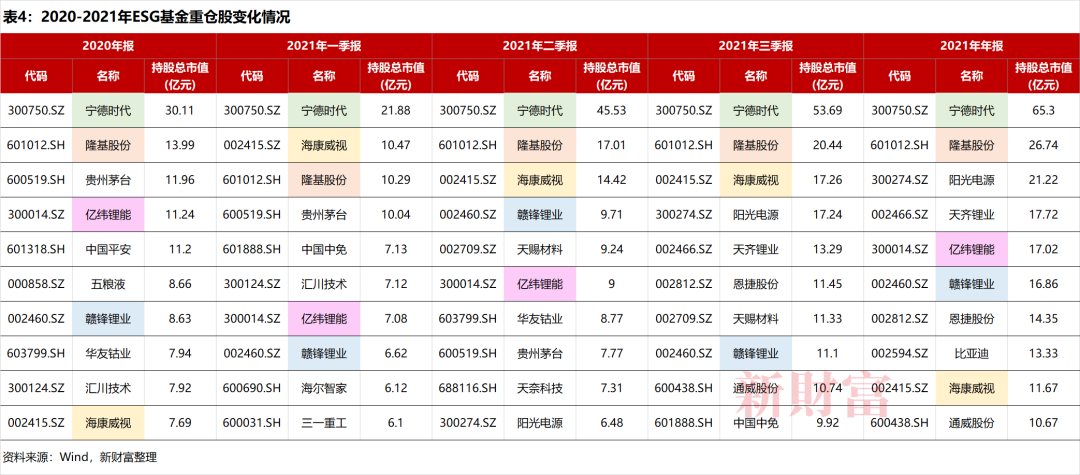This screenshot has height=475, width=1080.
Task: Select the holding value 8.63
Action: (180, 319)
